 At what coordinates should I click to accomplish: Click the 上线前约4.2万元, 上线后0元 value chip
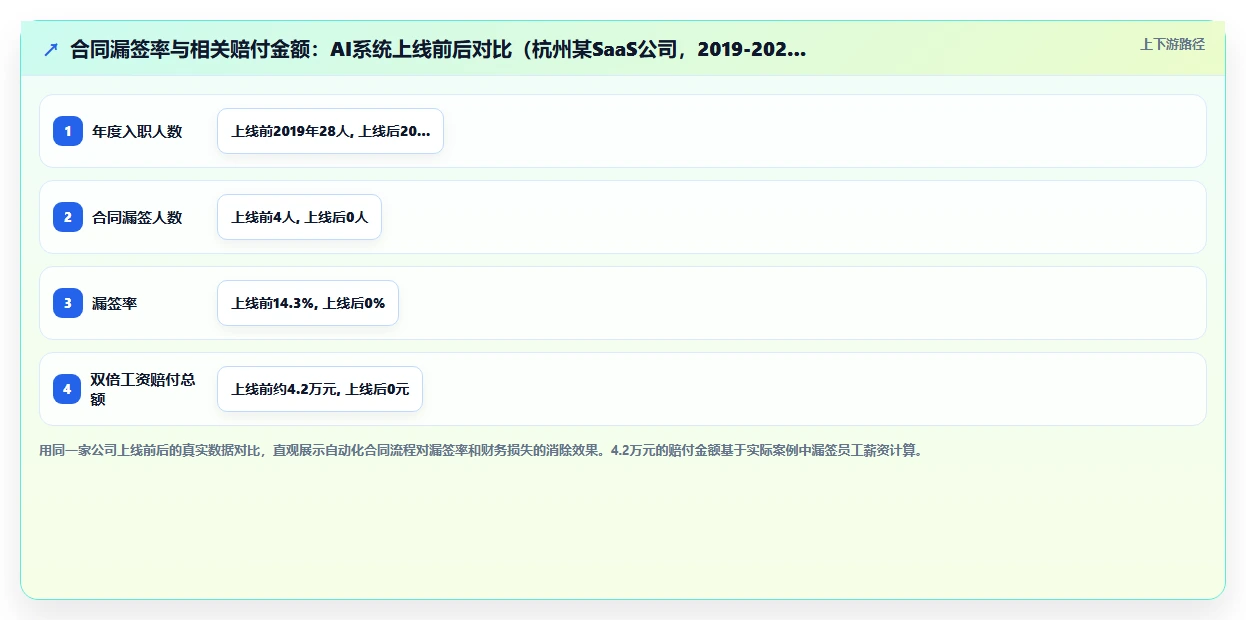pyautogui.click(x=320, y=389)
